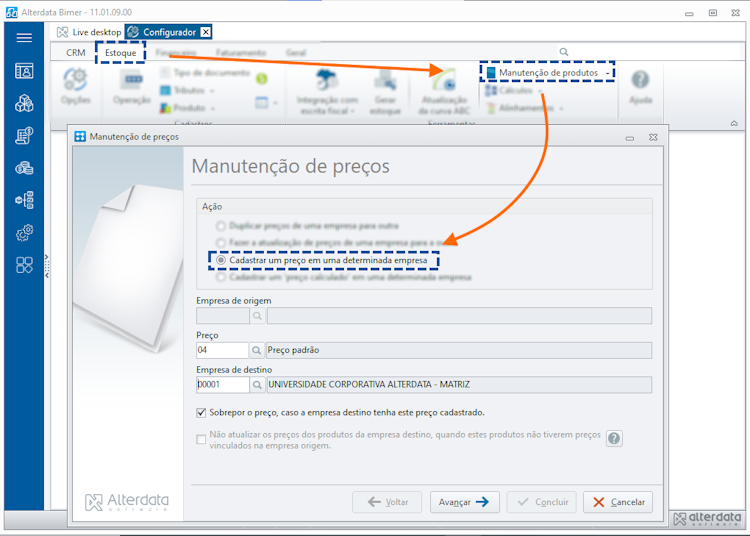The height and width of the screenshot is (536, 750).
Task: Switch to the Live desktop tab
Action: [89, 32]
